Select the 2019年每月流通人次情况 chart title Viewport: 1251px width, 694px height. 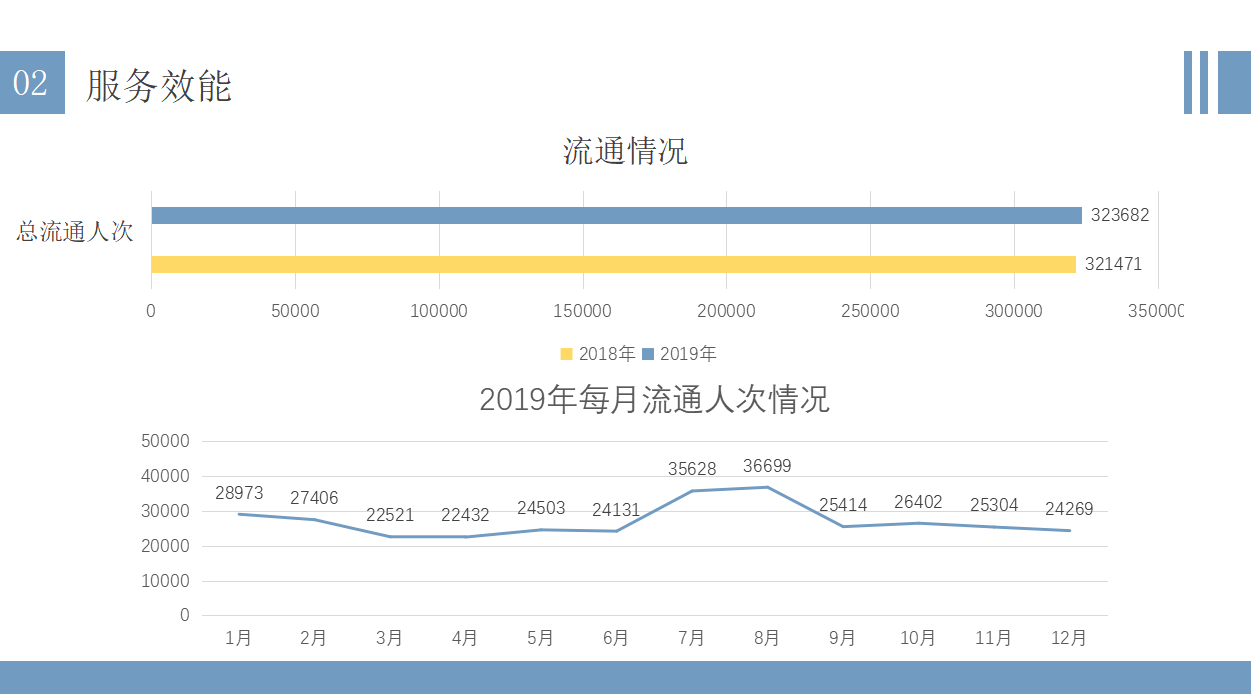[654, 400]
